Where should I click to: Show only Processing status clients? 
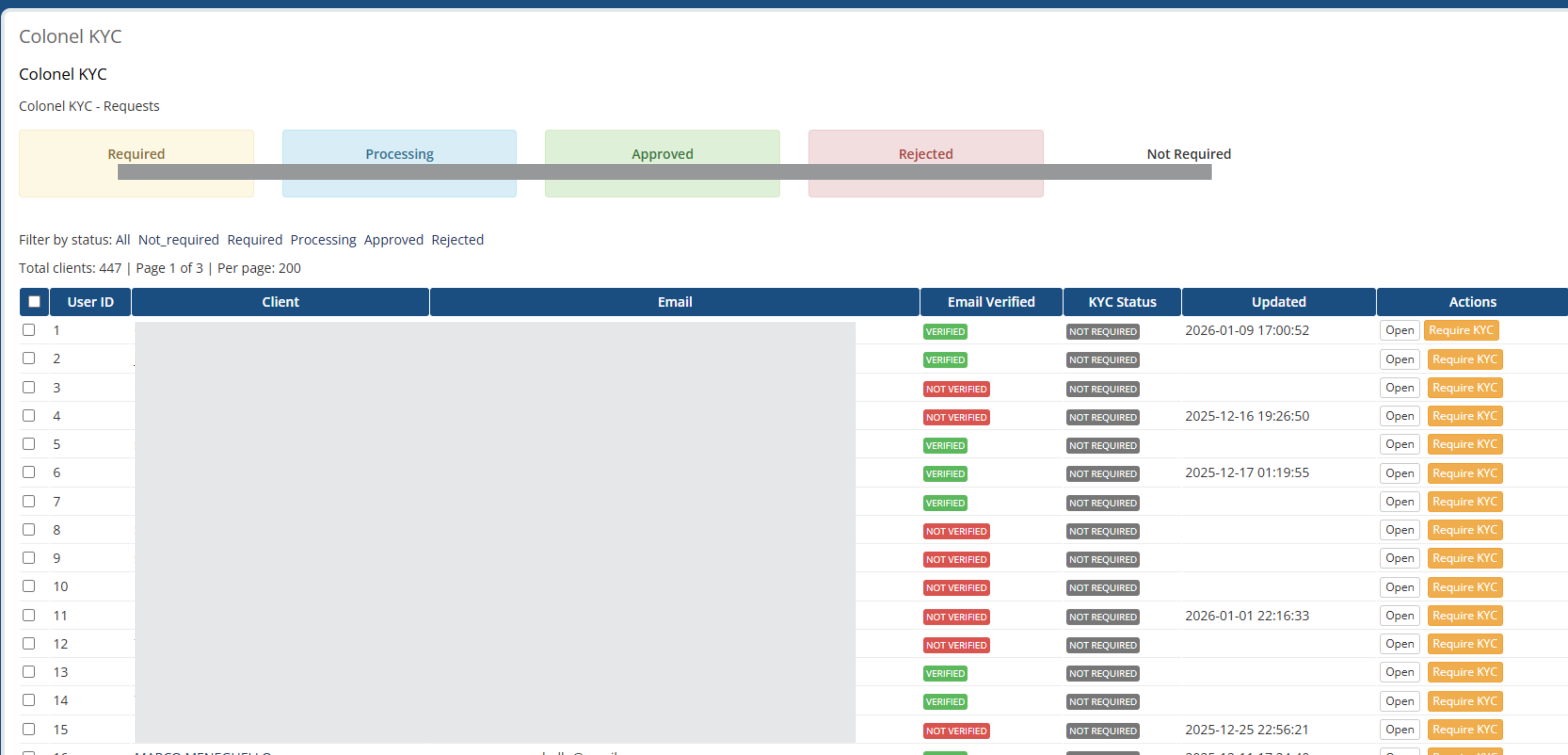pyautogui.click(x=323, y=240)
